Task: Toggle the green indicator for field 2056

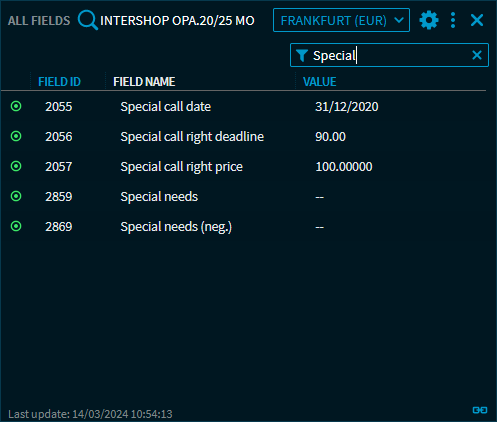Action: [16, 136]
